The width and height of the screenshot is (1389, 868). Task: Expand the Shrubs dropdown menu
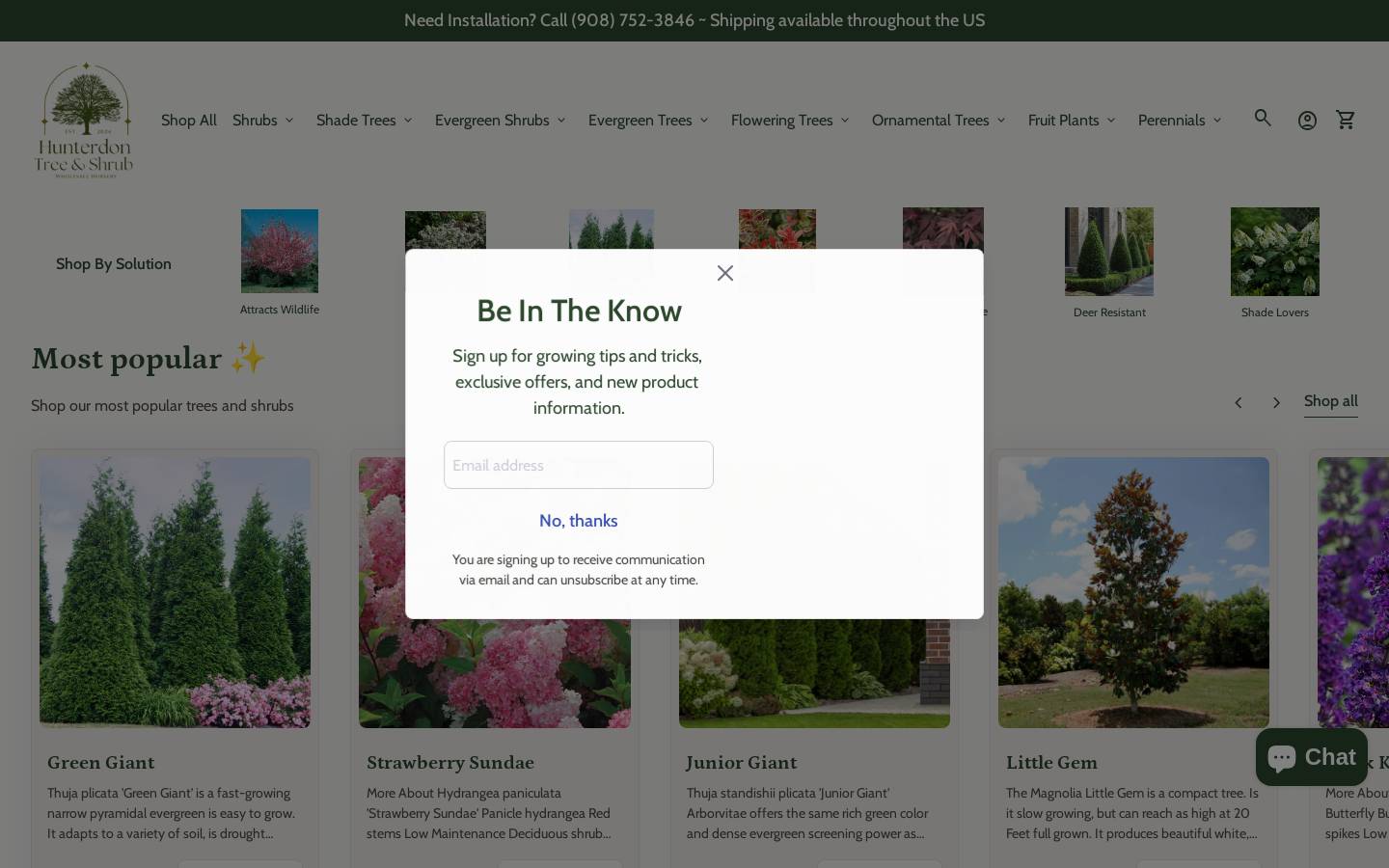(x=262, y=121)
